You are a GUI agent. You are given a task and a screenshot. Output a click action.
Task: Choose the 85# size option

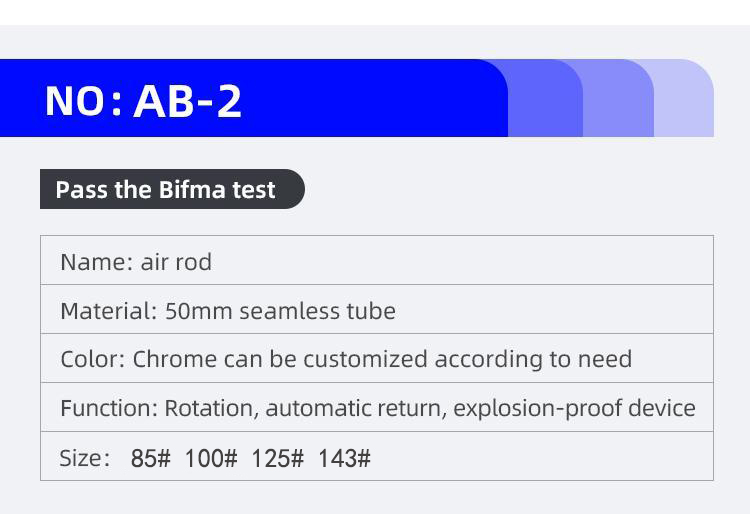click(x=151, y=459)
